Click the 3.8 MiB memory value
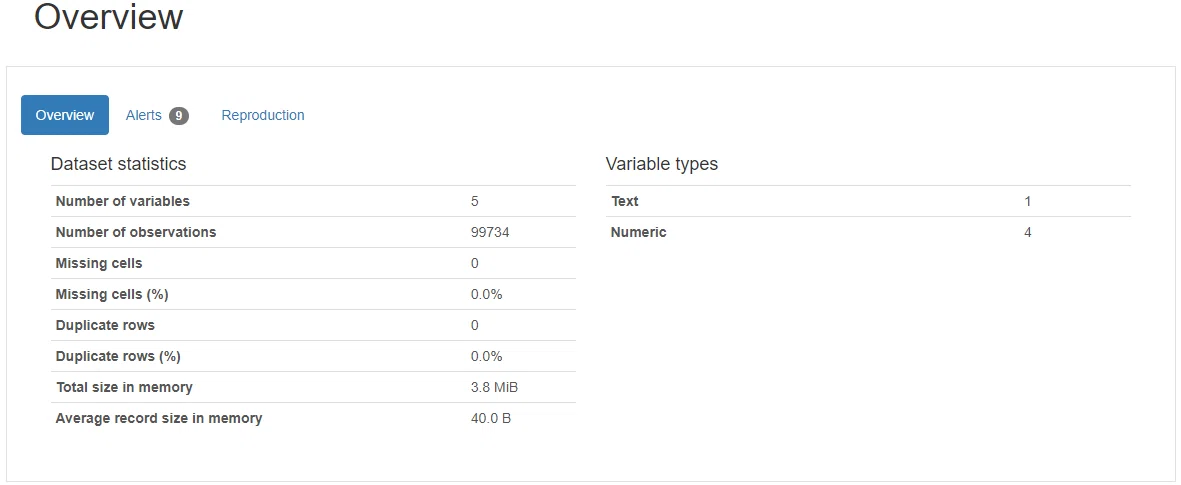This screenshot has height=485, width=1181. [x=494, y=387]
